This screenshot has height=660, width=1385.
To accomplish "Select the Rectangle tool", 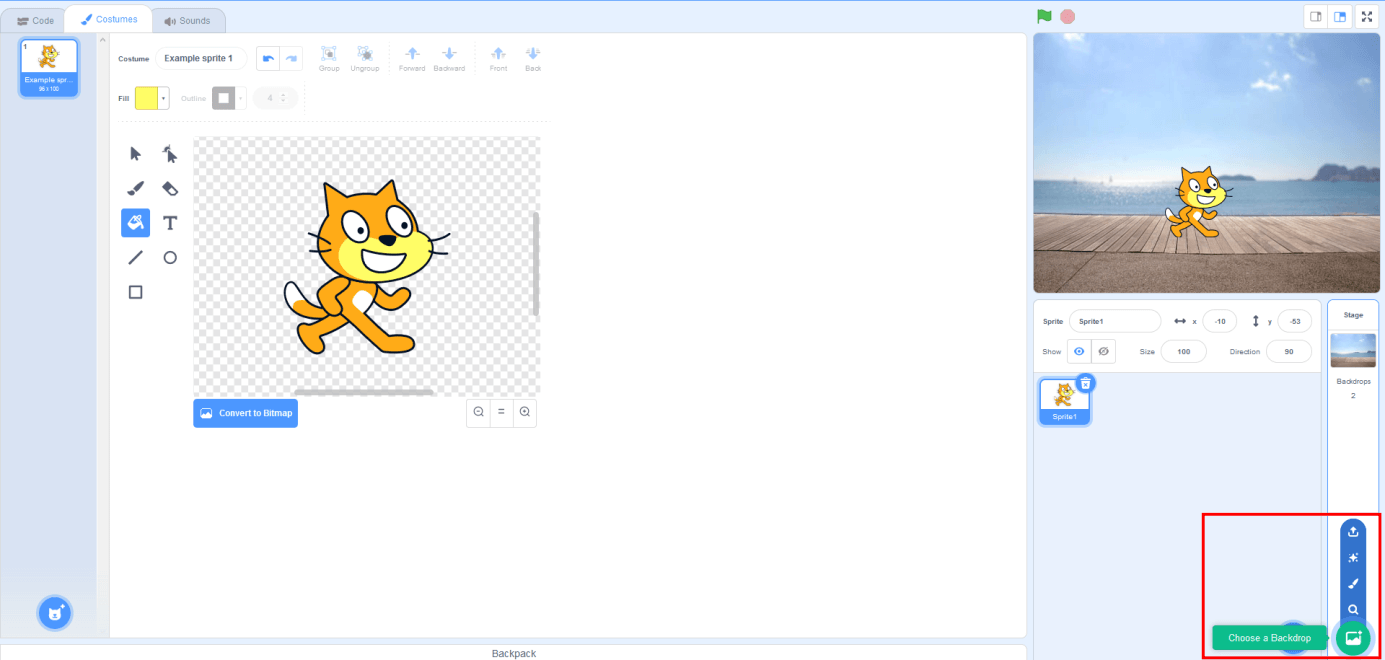I will 135,291.
